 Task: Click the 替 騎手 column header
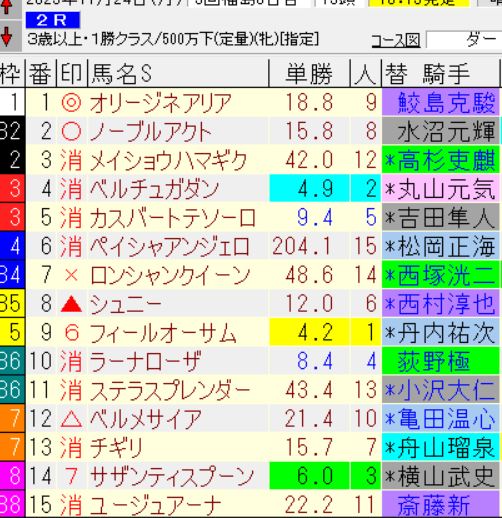[x=440, y=73]
